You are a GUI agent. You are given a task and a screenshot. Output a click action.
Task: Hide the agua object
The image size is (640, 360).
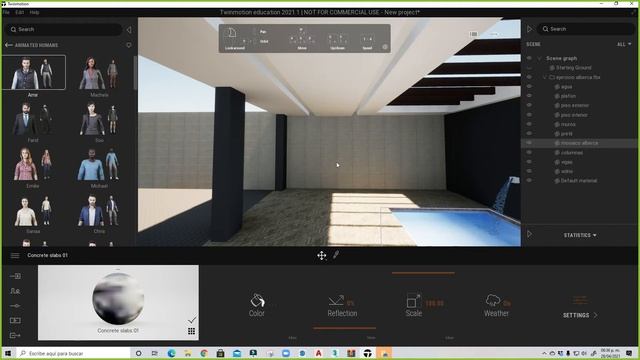(x=529, y=87)
